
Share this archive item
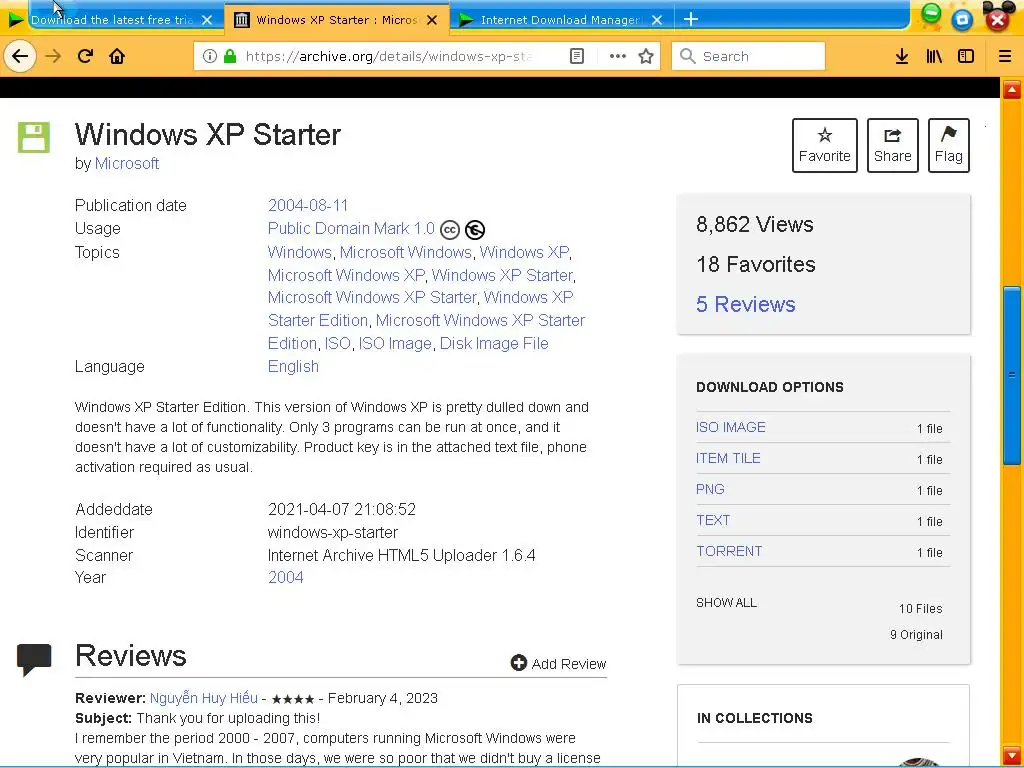pos(892,145)
